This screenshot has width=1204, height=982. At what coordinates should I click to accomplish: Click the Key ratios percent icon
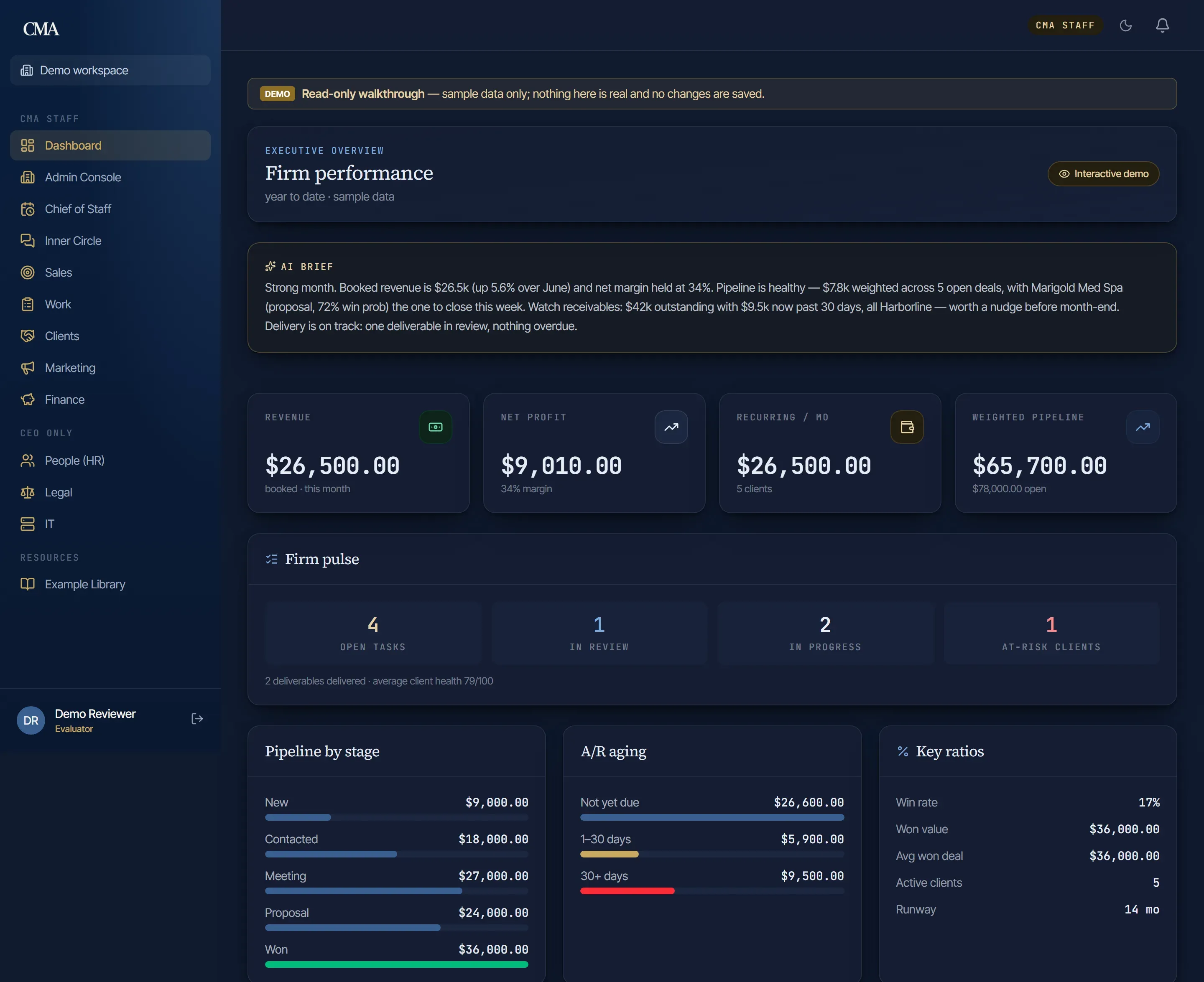point(903,751)
